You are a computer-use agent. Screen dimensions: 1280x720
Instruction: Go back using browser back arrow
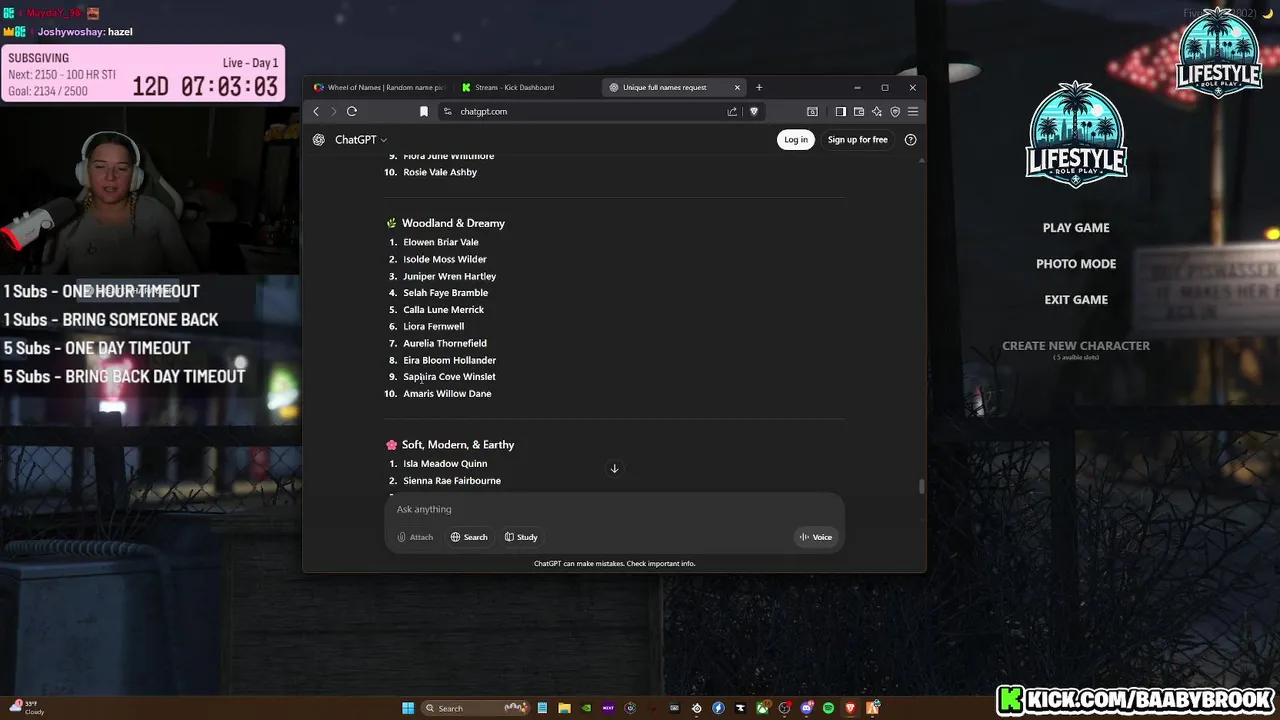coord(316,111)
